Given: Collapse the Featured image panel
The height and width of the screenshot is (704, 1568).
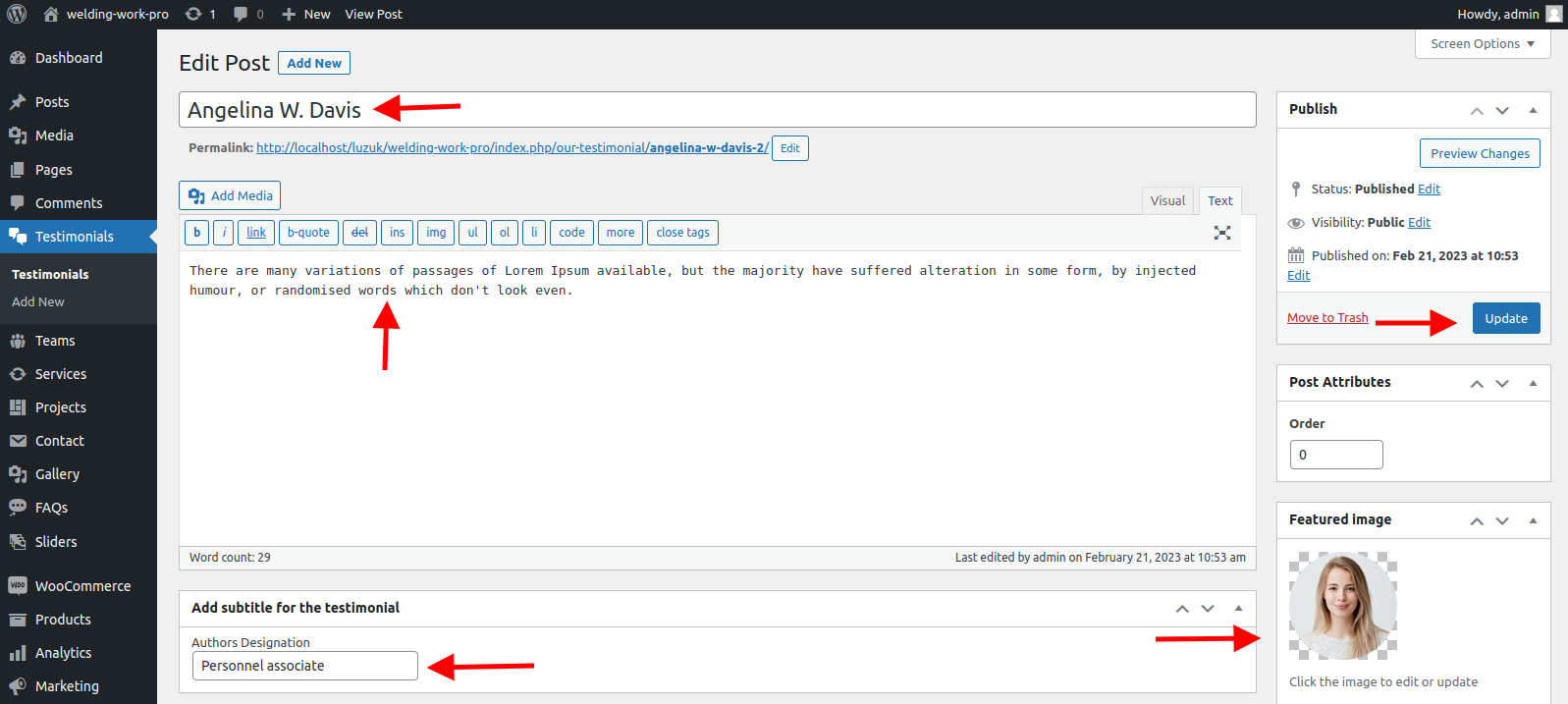Looking at the screenshot, I should pyautogui.click(x=1532, y=520).
